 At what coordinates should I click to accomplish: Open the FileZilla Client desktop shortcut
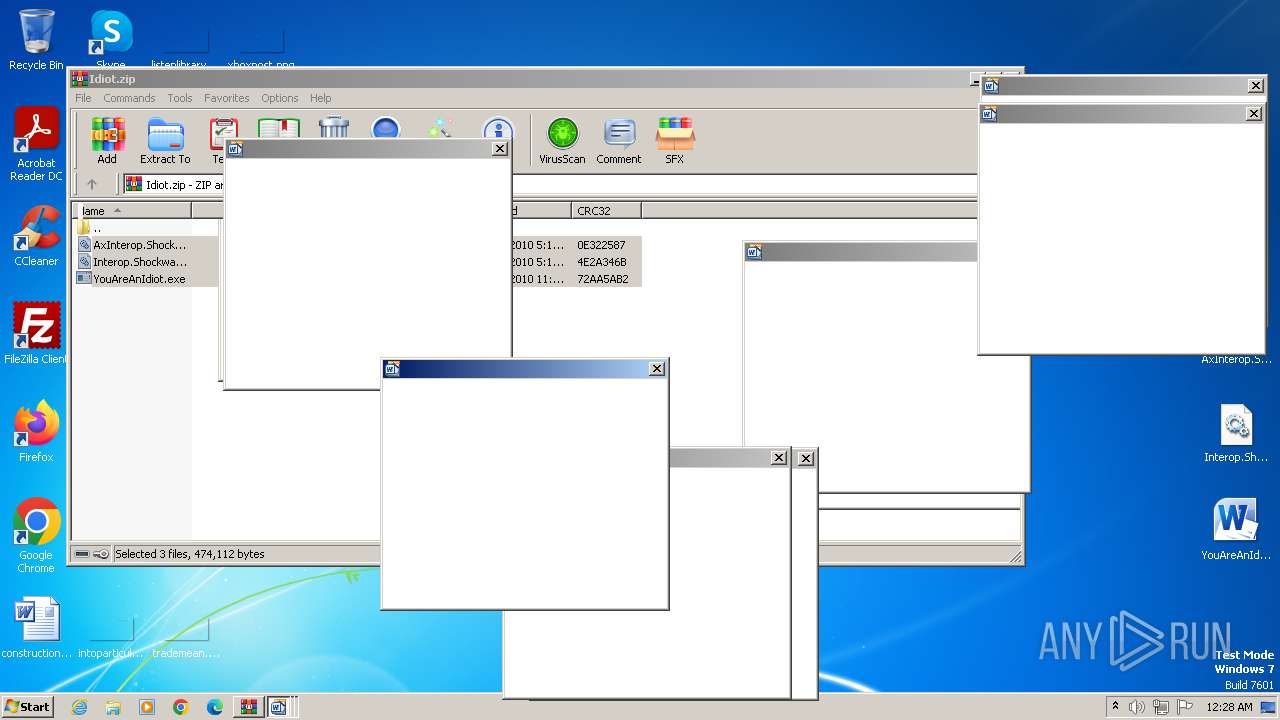[x=36, y=333]
